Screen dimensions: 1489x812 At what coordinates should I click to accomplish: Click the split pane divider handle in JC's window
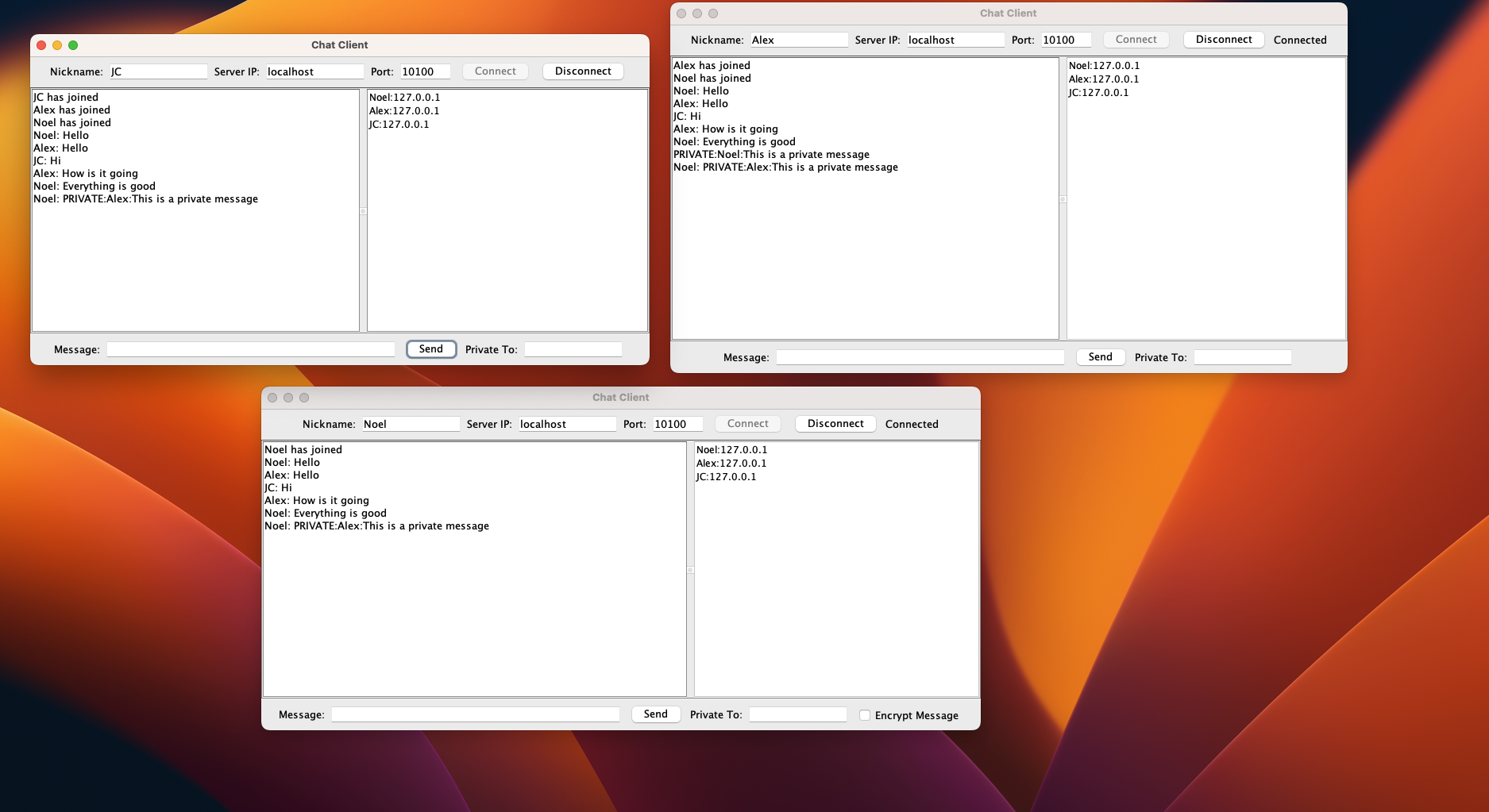point(363,211)
